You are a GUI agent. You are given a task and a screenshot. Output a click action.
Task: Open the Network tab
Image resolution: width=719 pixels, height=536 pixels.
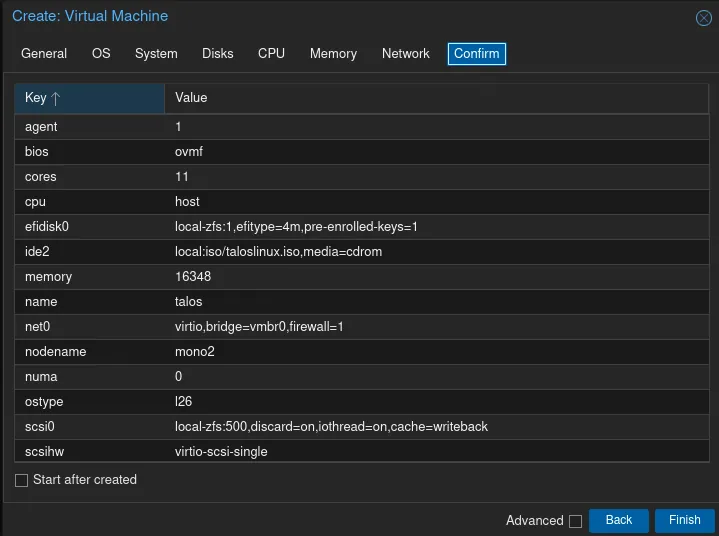(x=405, y=54)
